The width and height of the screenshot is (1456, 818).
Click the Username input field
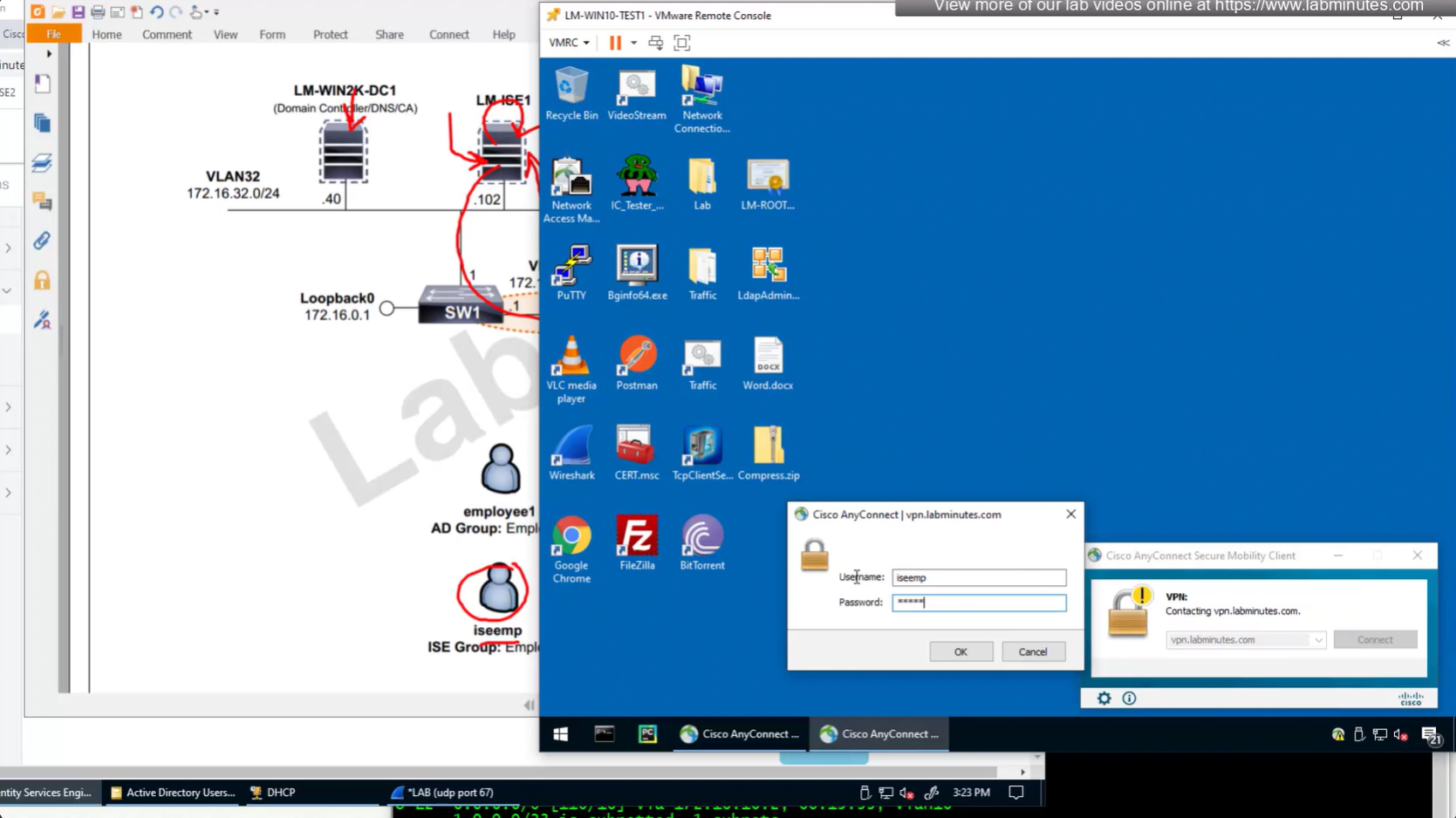[978, 577]
